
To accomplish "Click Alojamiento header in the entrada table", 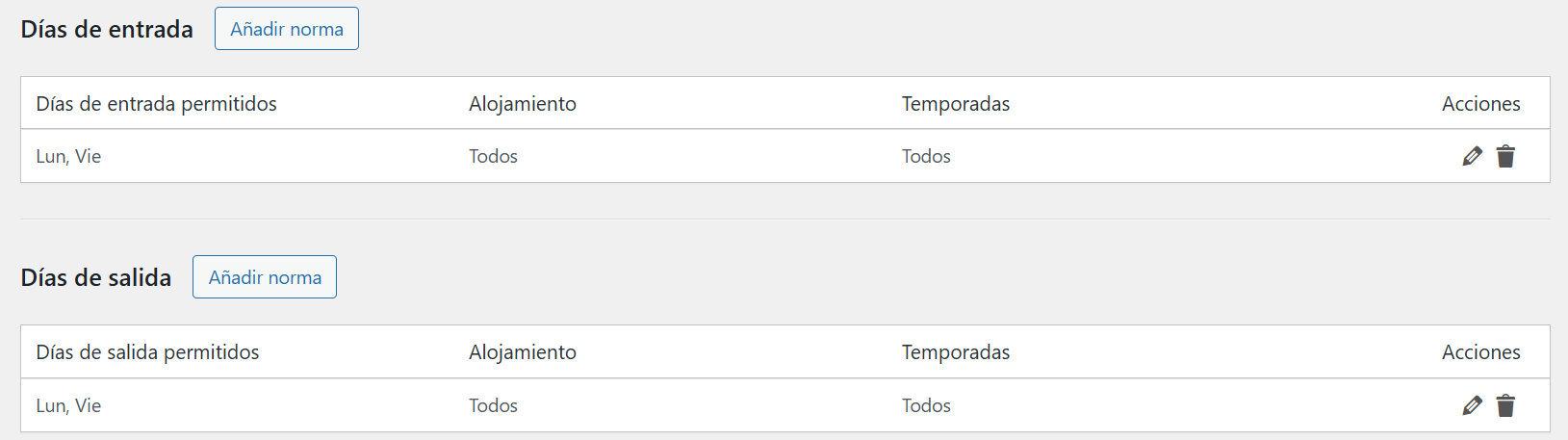I will coord(523,104).
